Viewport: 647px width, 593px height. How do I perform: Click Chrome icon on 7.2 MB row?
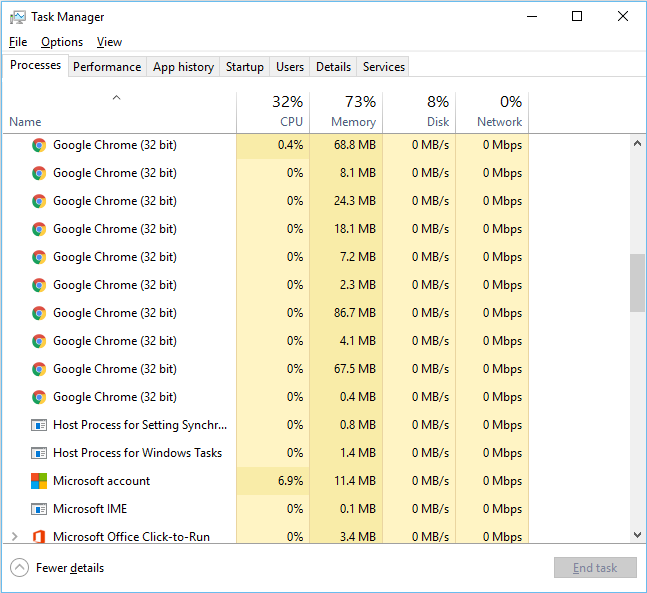(39, 258)
